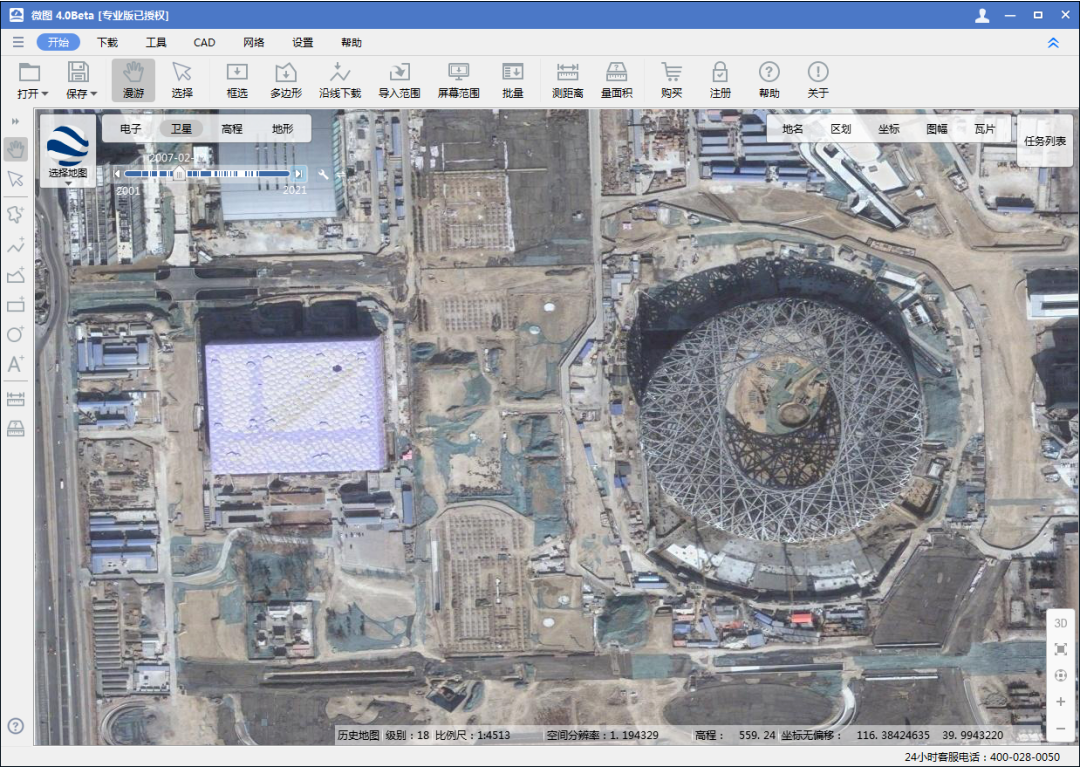Activate the 测距离 distance measuring tool
The image size is (1080, 767).
tap(568, 80)
